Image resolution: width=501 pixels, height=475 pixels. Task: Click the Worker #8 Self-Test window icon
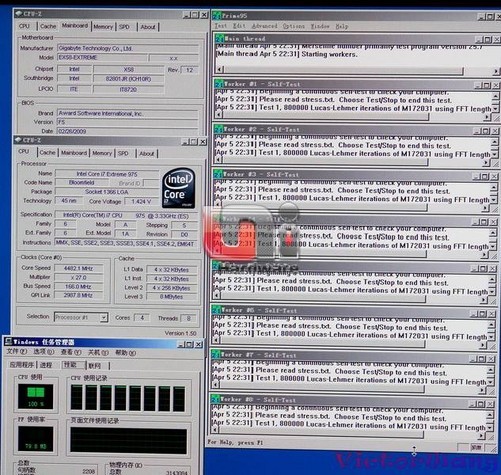point(215,399)
